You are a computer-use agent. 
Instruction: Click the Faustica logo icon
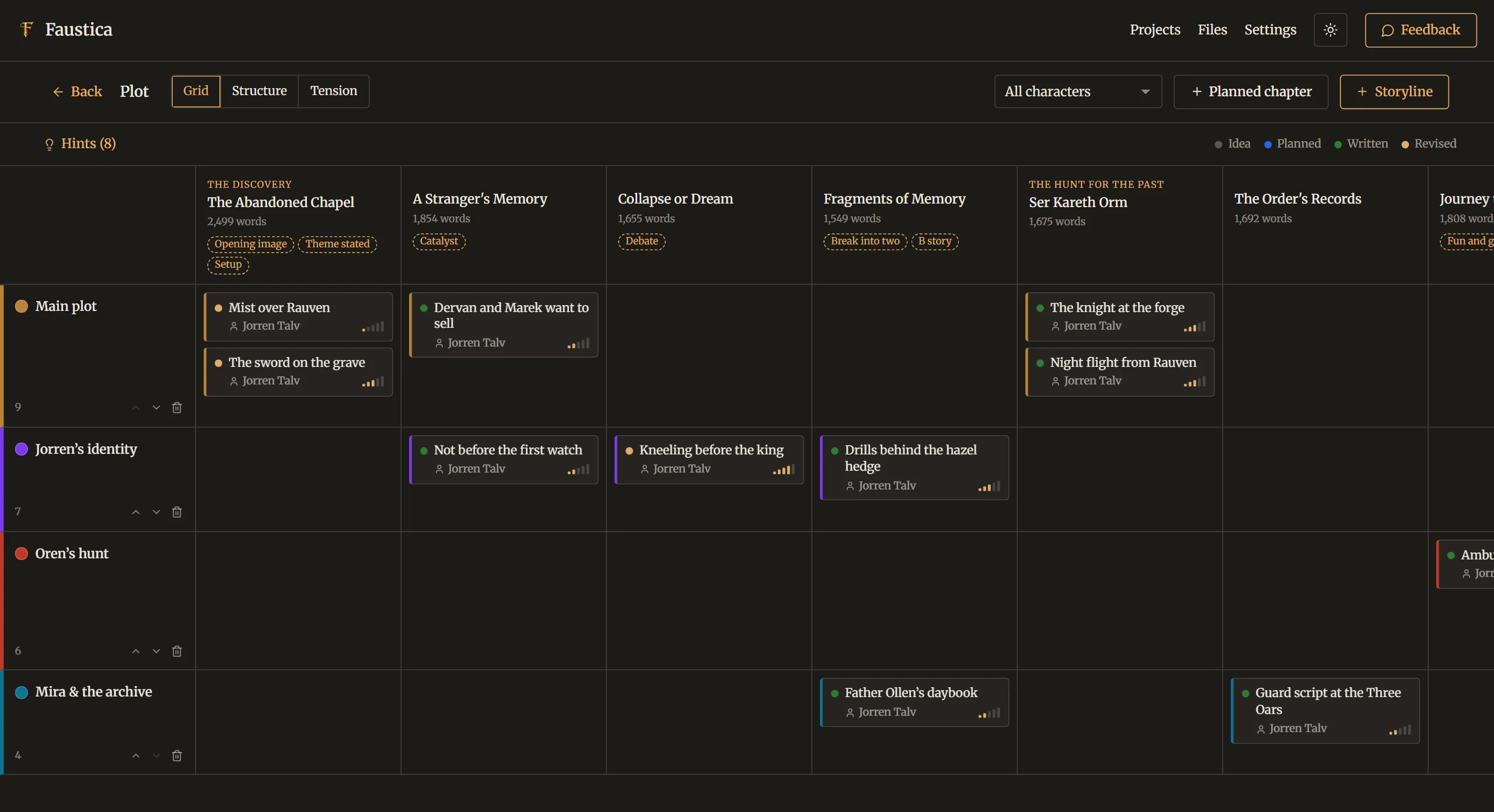[x=26, y=29]
